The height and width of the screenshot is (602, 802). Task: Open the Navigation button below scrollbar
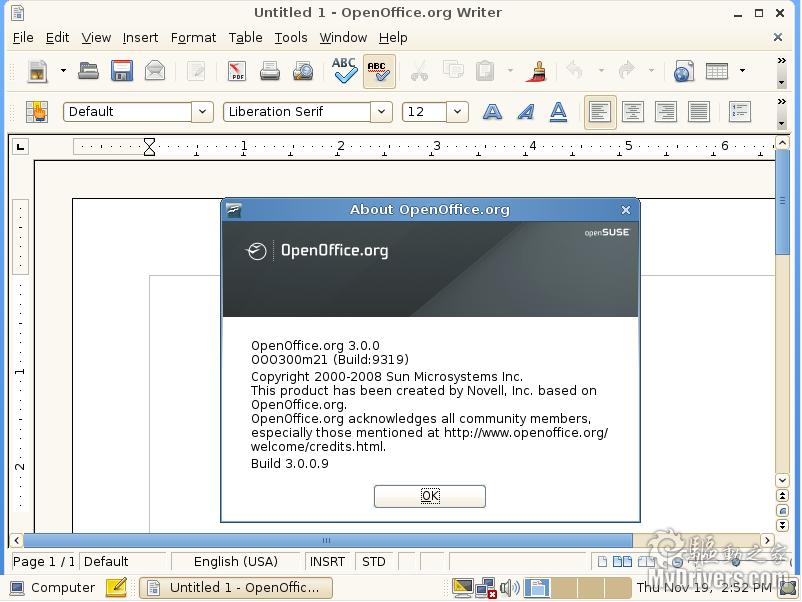pos(782,510)
